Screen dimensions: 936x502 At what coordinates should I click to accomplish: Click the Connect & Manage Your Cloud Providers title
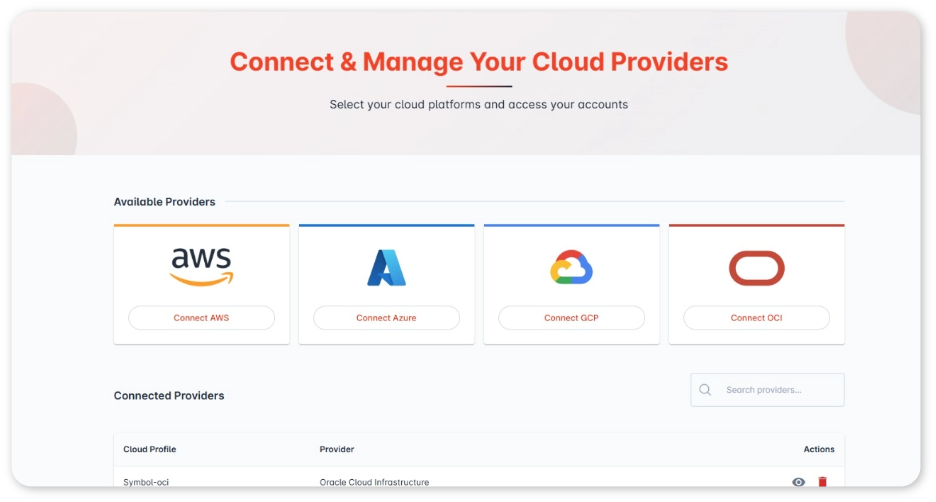click(479, 61)
